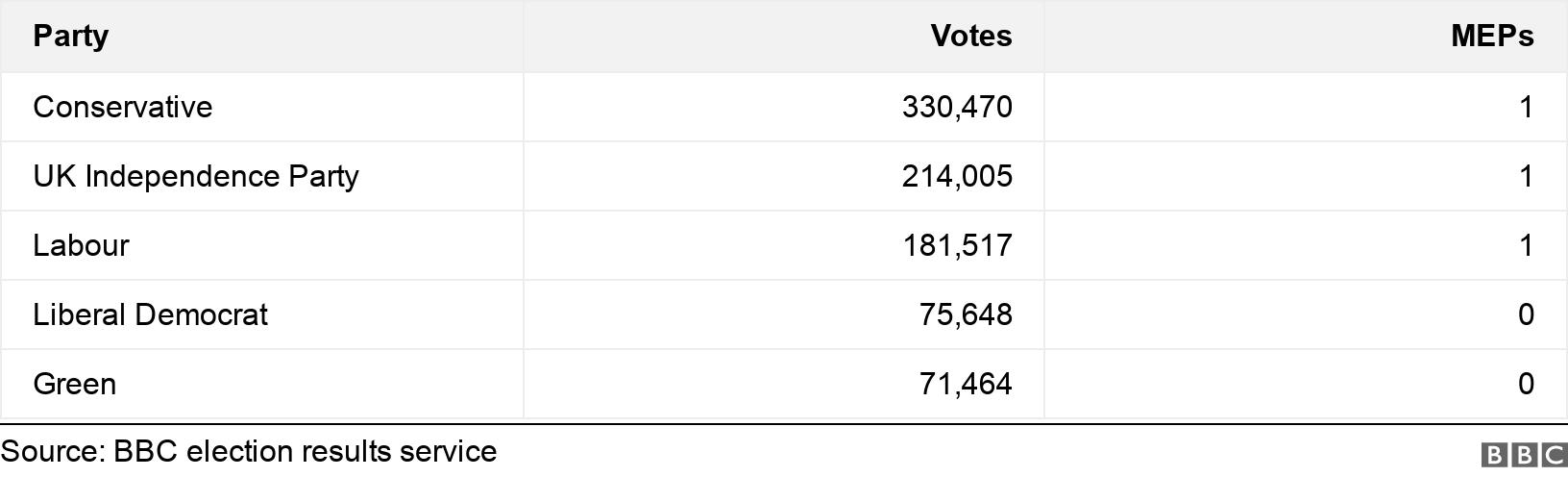Viewport: 1568px width, 477px height.
Task: Click the BBC logo
Action: coord(1524,455)
